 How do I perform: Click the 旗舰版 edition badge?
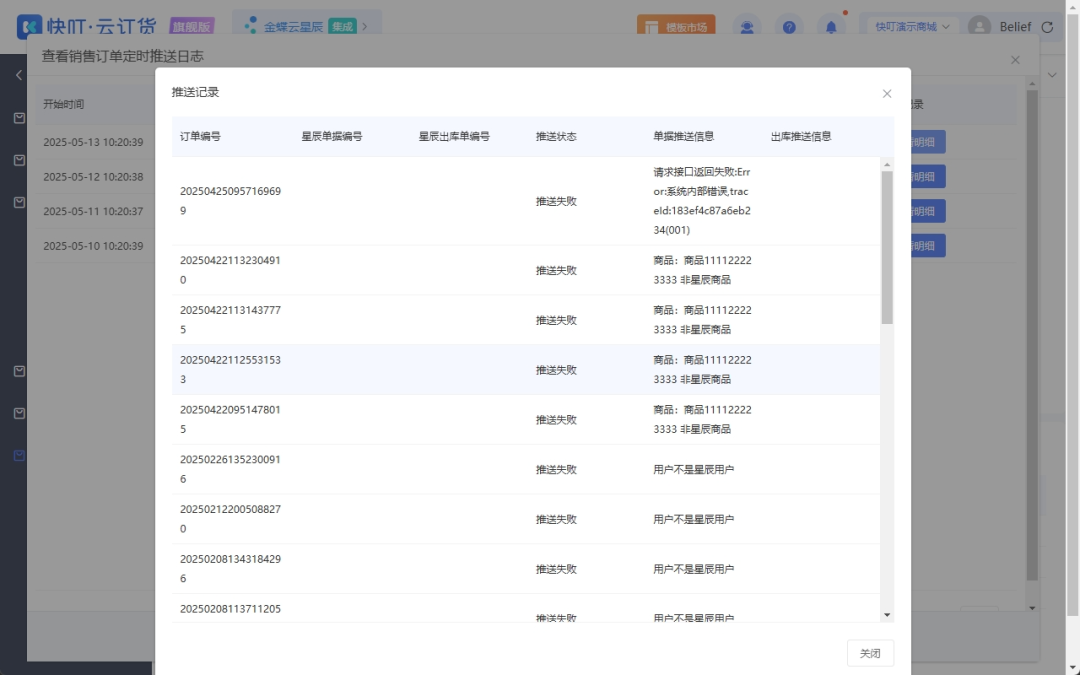coord(191,27)
